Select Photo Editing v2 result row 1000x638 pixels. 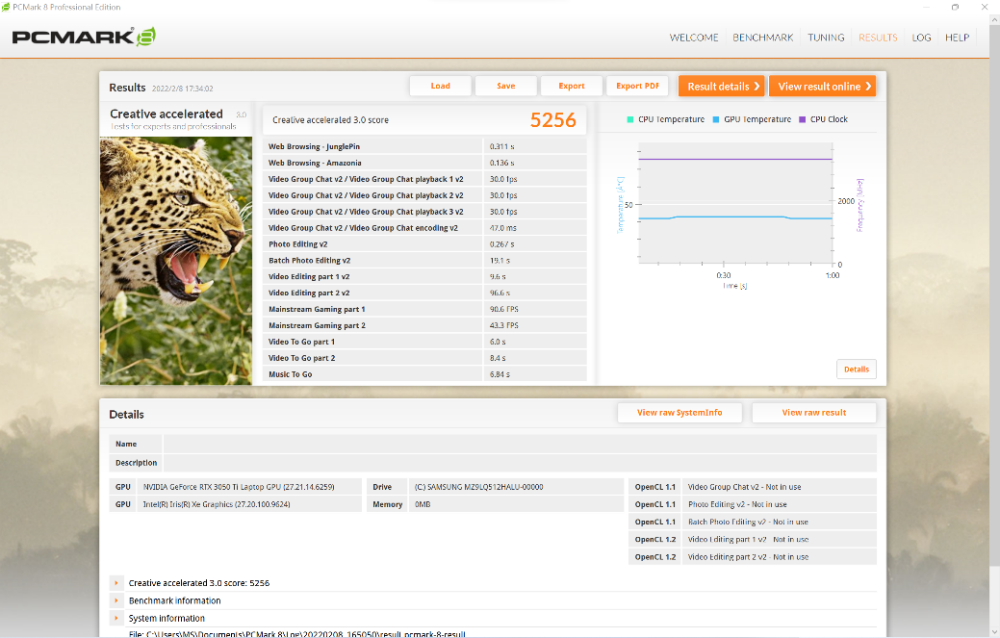(x=425, y=244)
